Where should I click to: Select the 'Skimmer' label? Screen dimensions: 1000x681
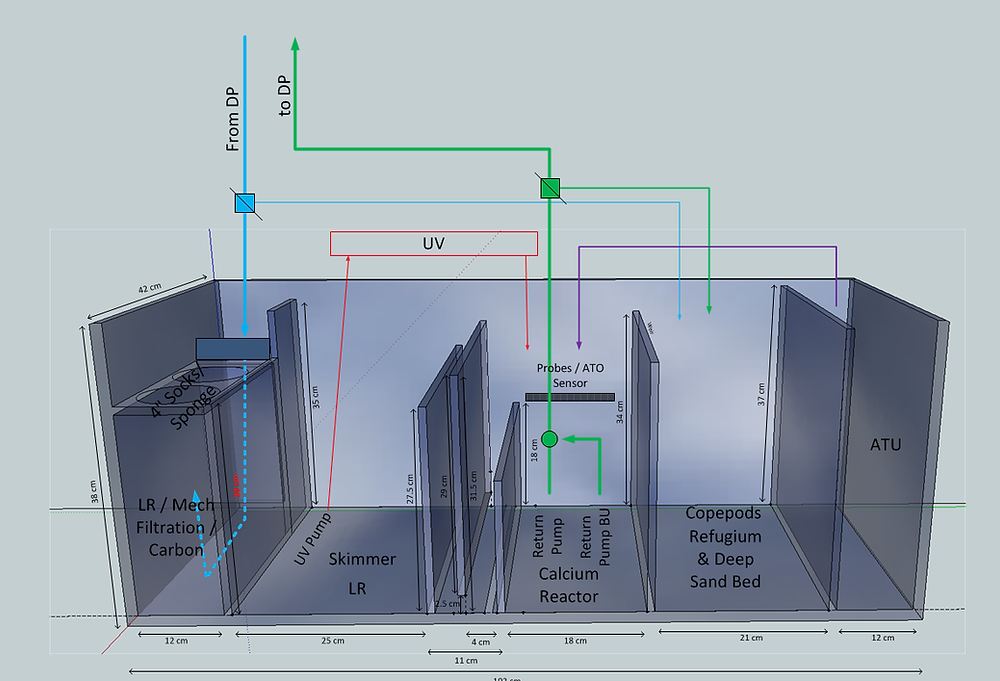(x=362, y=559)
